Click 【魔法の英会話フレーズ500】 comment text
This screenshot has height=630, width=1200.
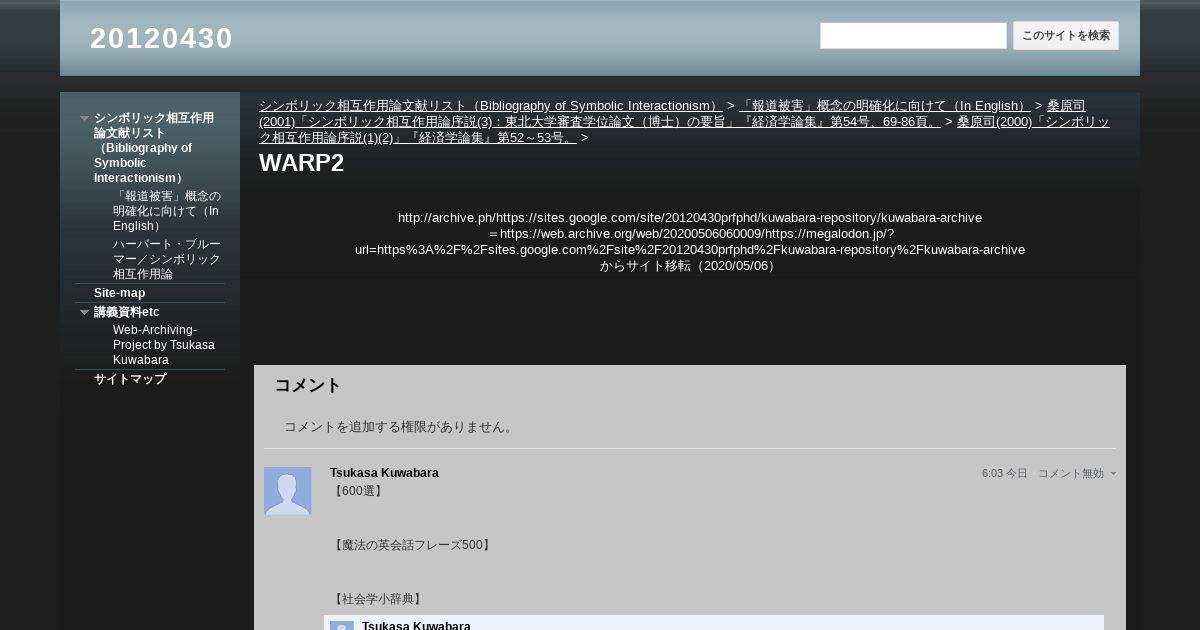click(411, 545)
